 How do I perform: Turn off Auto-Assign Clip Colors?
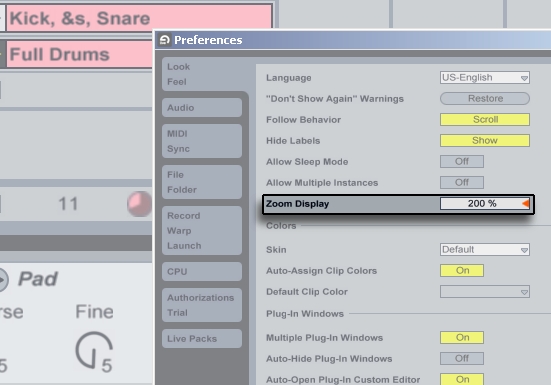point(462,270)
